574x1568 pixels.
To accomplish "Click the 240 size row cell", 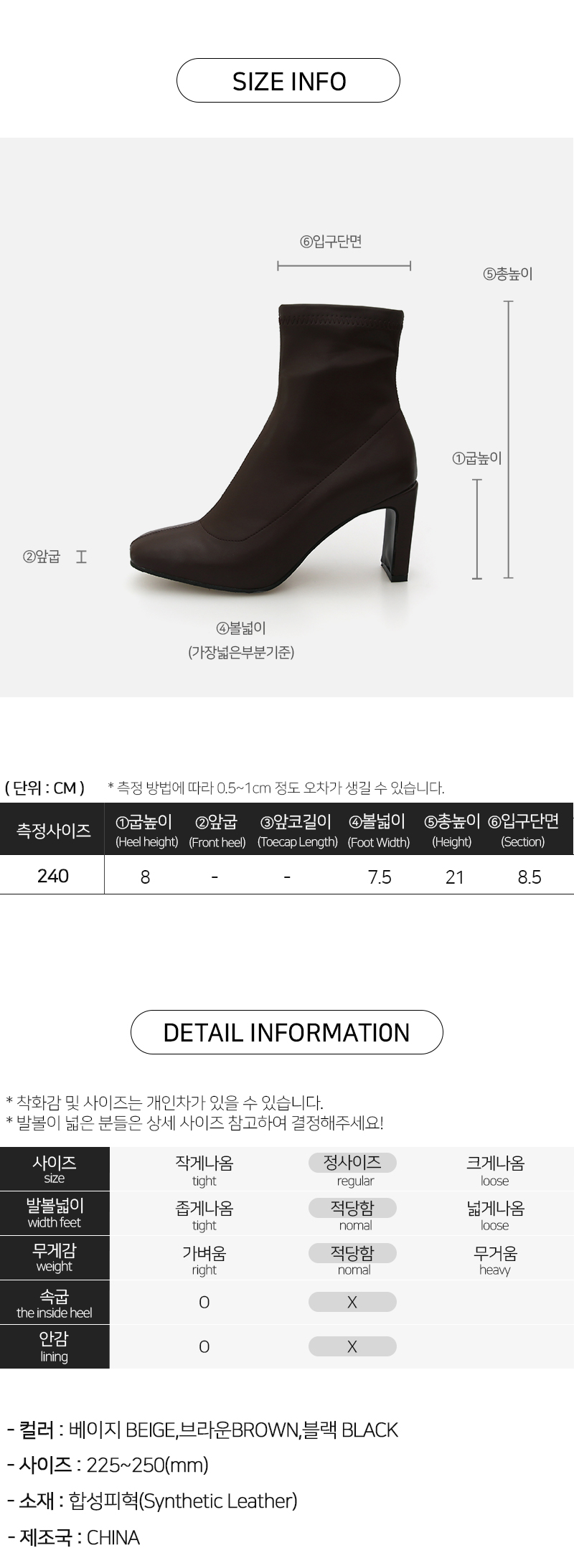I will click(53, 876).
